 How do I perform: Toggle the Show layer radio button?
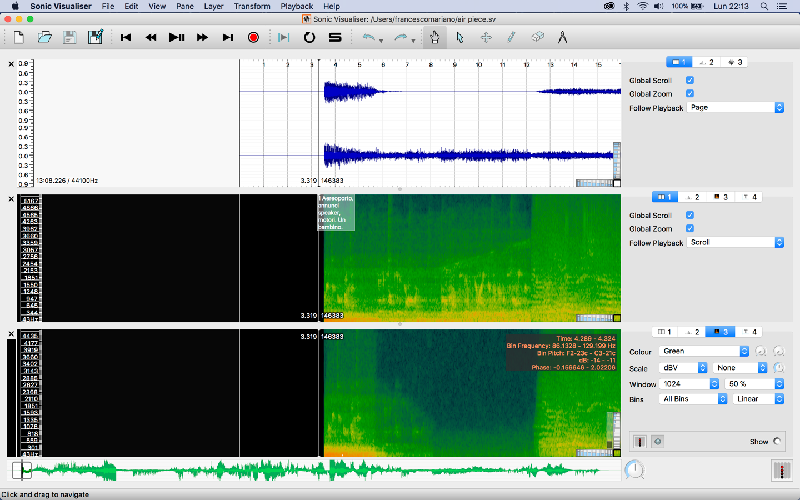(777, 441)
